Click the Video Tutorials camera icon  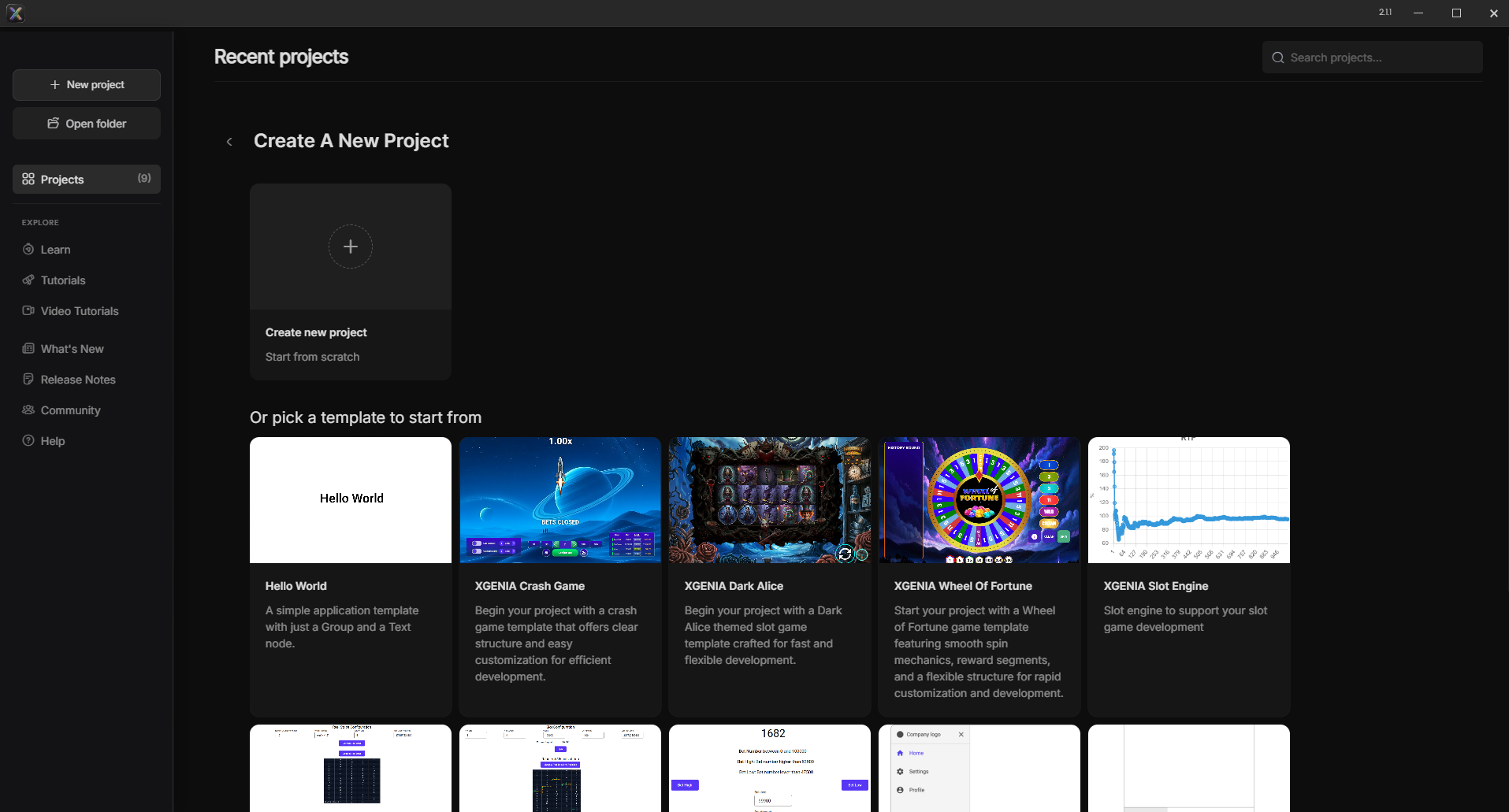click(28, 311)
